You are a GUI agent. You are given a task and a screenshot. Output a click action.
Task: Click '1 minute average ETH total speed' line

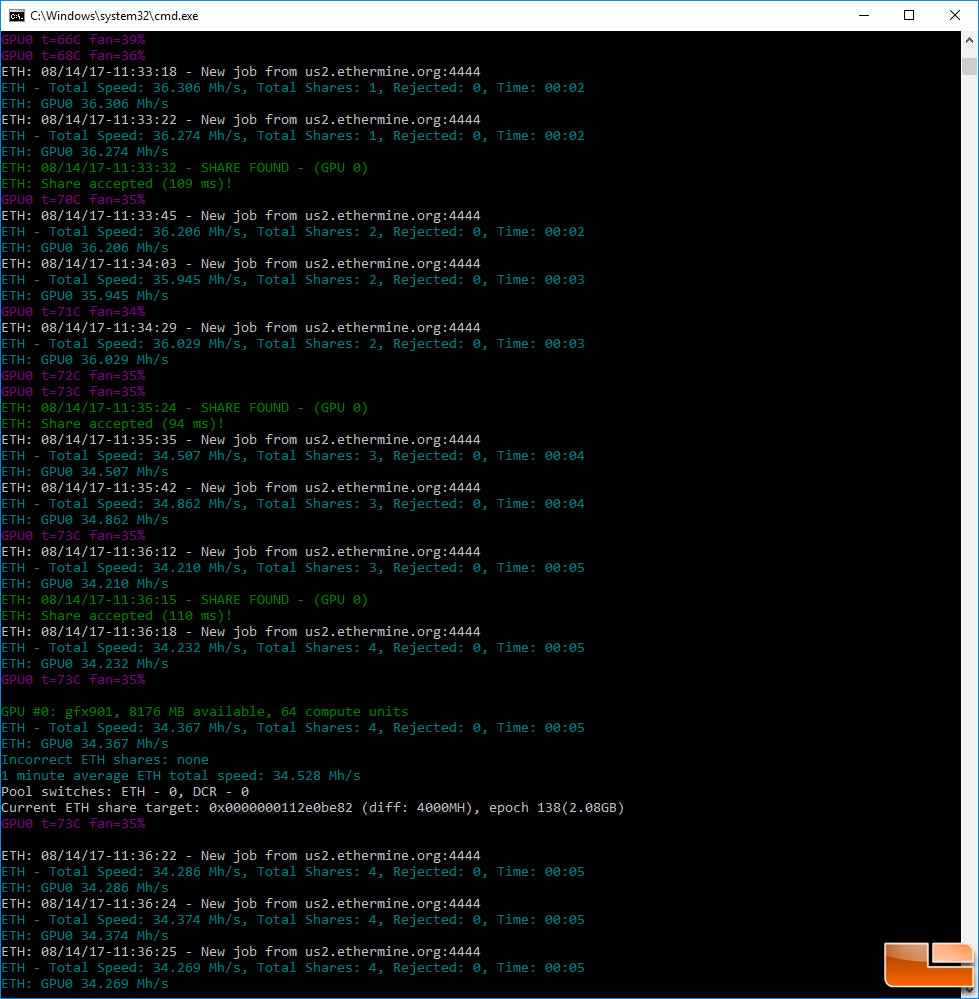[181, 775]
